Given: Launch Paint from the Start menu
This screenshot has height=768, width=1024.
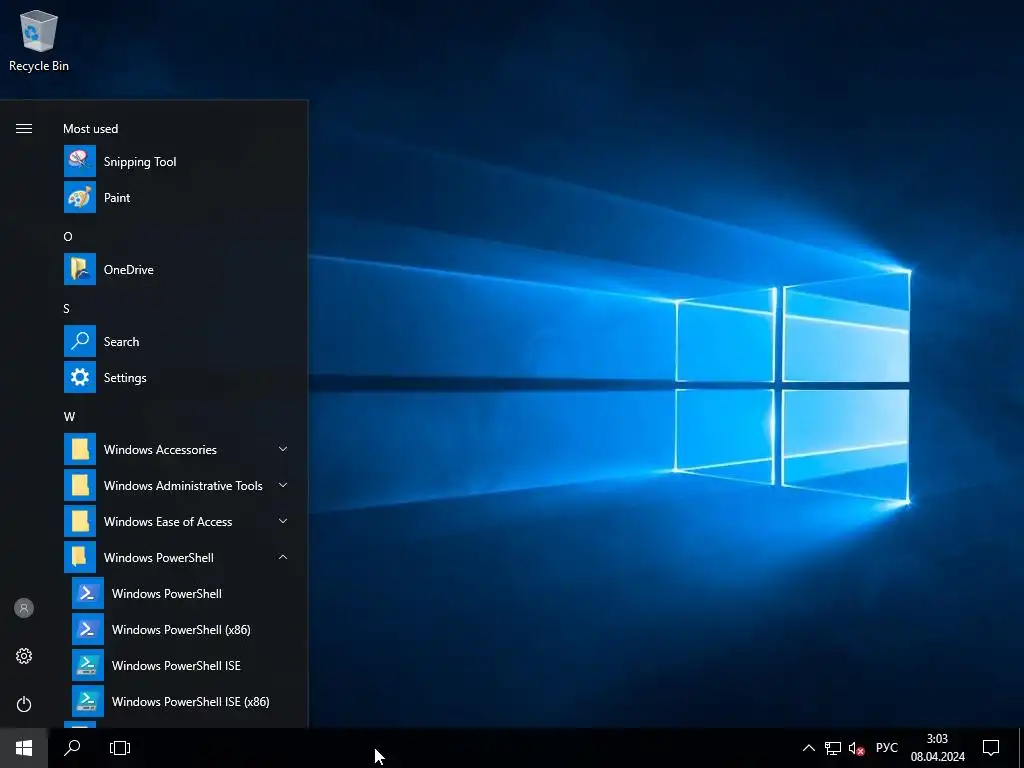Looking at the screenshot, I should click(x=176, y=197).
